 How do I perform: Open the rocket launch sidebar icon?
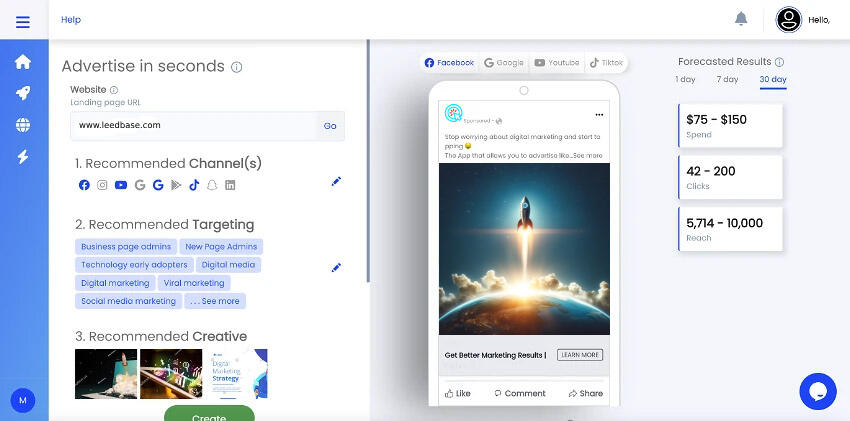coord(23,93)
